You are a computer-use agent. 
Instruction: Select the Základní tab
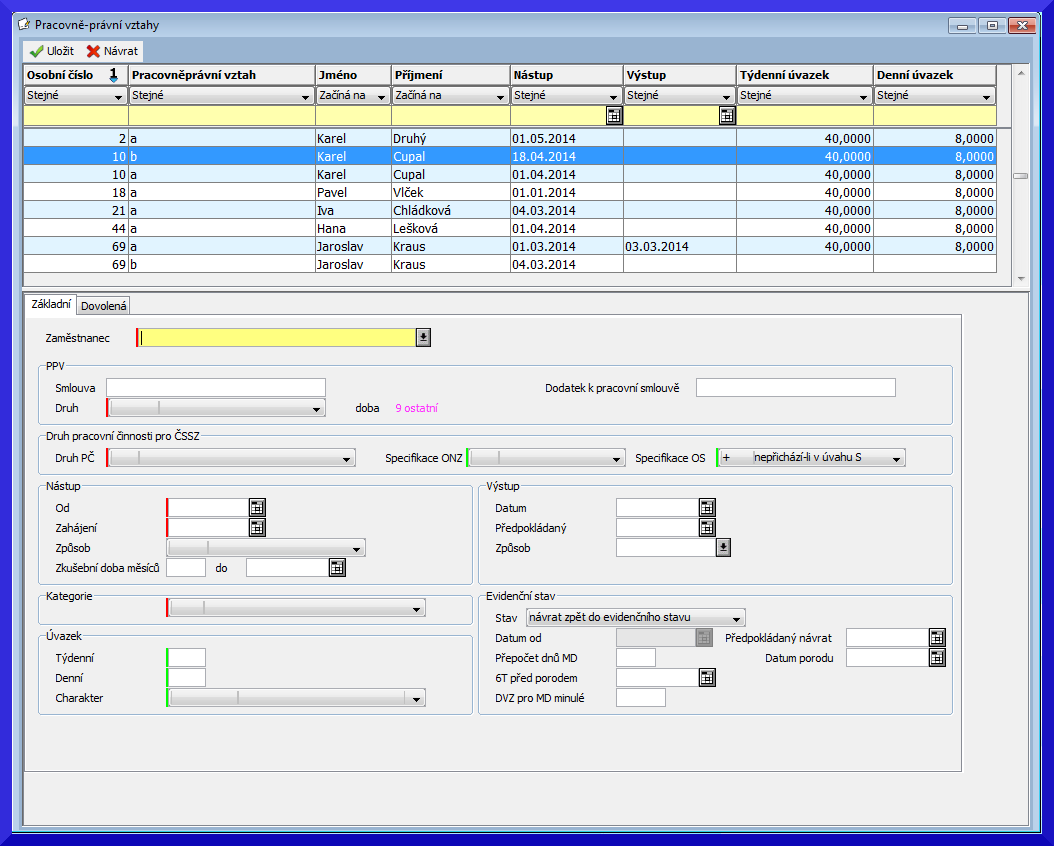pyautogui.click(x=51, y=305)
